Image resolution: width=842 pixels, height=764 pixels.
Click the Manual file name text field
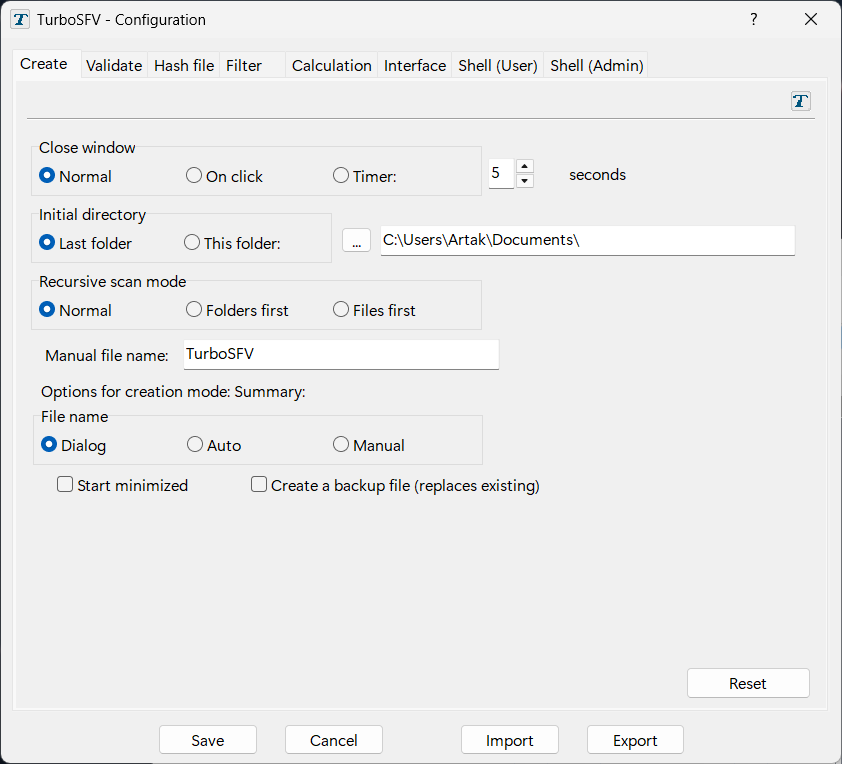(340, 354)
